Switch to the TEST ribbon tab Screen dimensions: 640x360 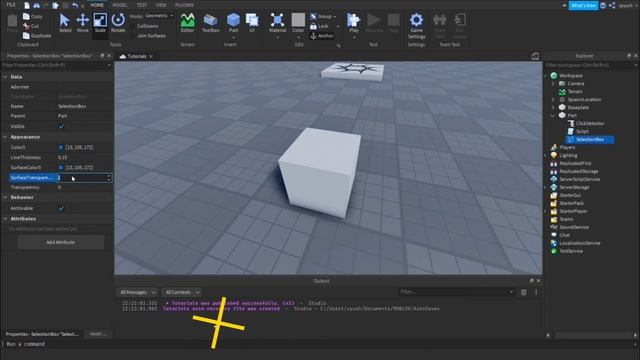pos(142,5)
